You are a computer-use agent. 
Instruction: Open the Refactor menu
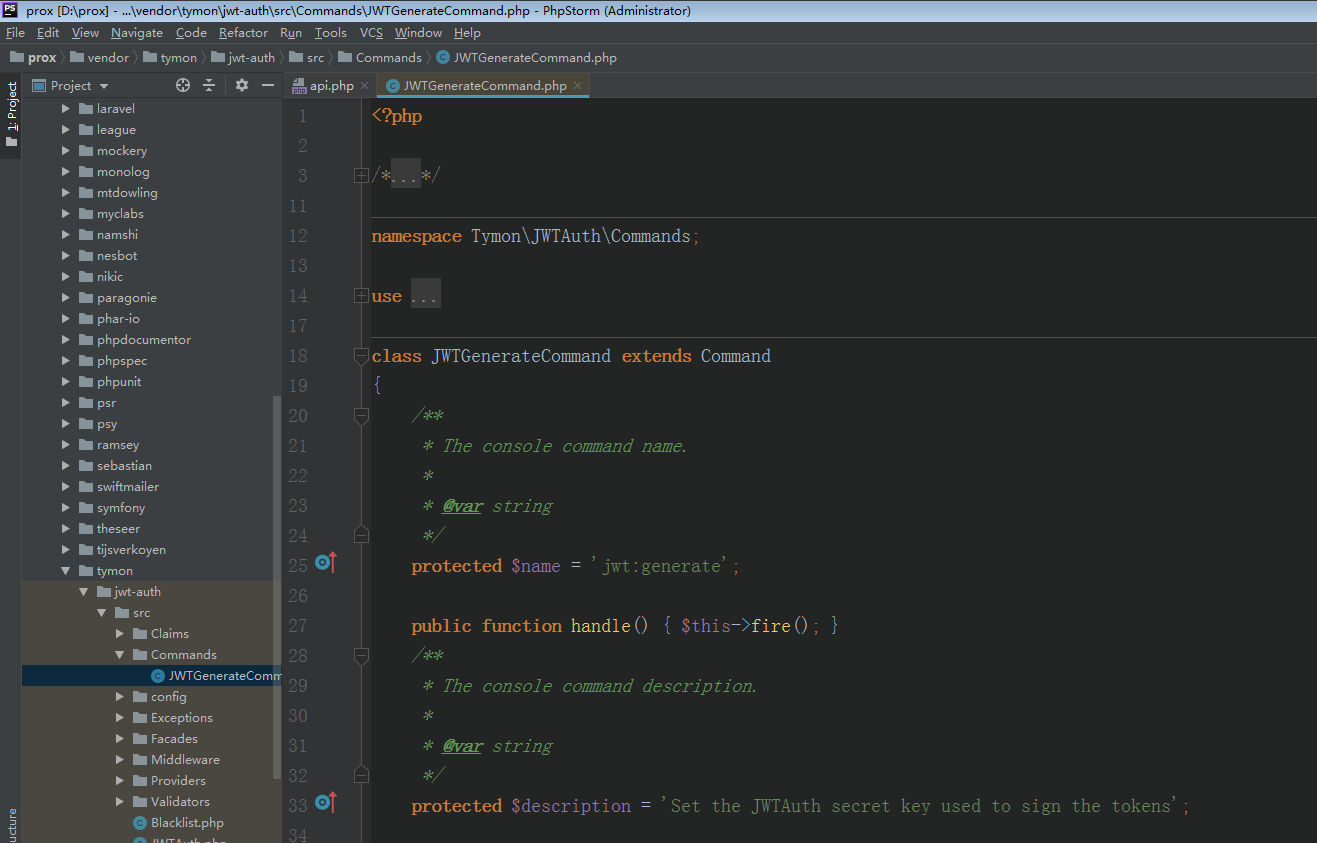click(x=243, y=32)
